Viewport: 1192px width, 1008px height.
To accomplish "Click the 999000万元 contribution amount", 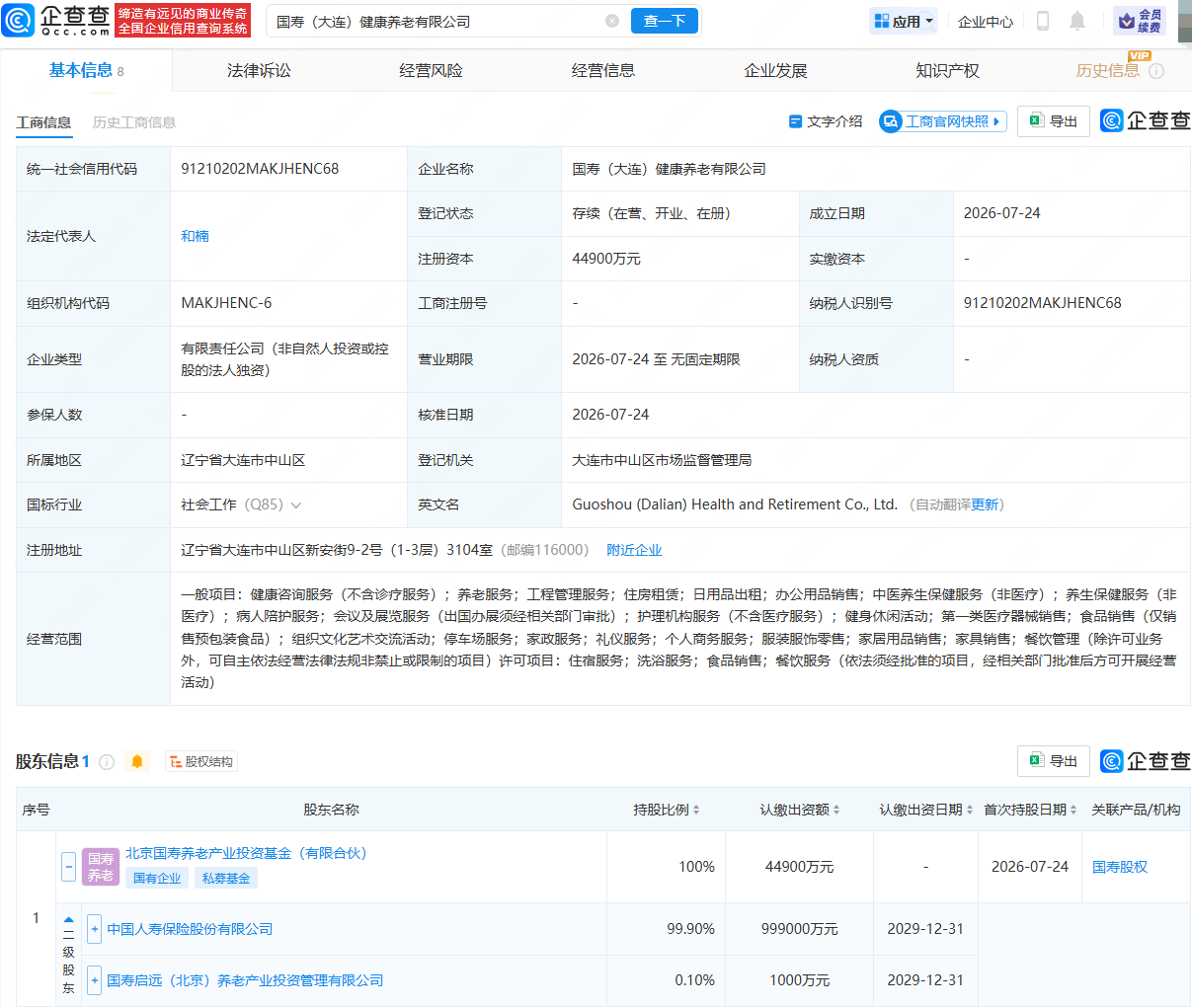I will (x=800, y=929).
